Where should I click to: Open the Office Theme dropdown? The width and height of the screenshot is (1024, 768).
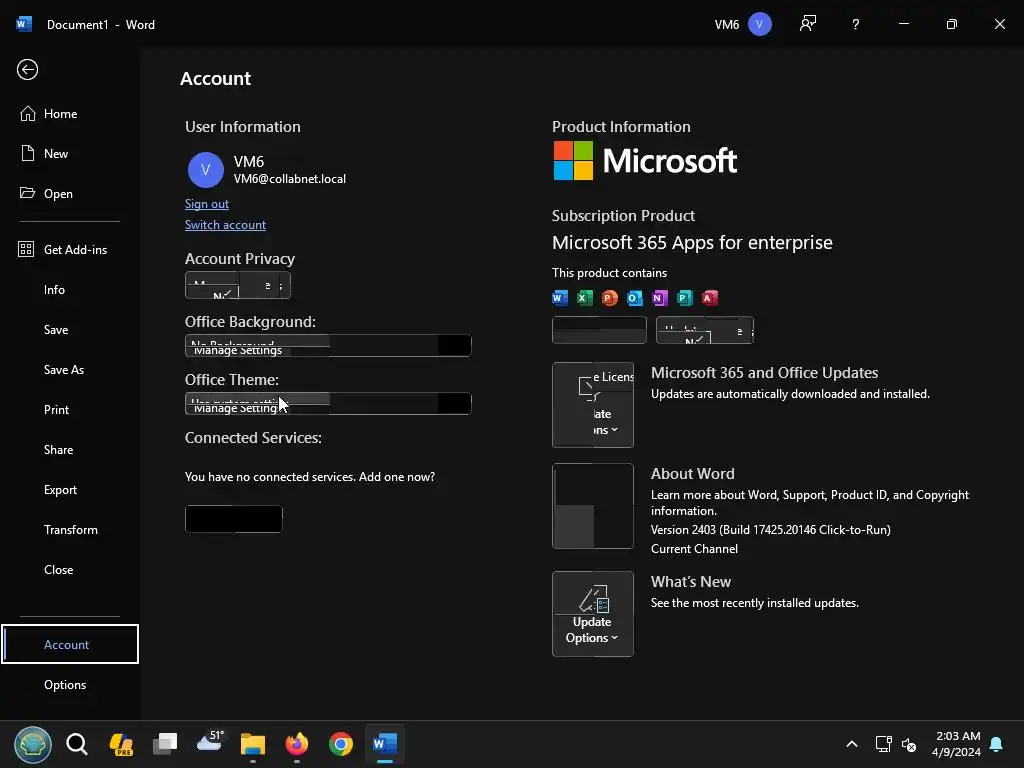pyautogui.click(x=328, y=404)
